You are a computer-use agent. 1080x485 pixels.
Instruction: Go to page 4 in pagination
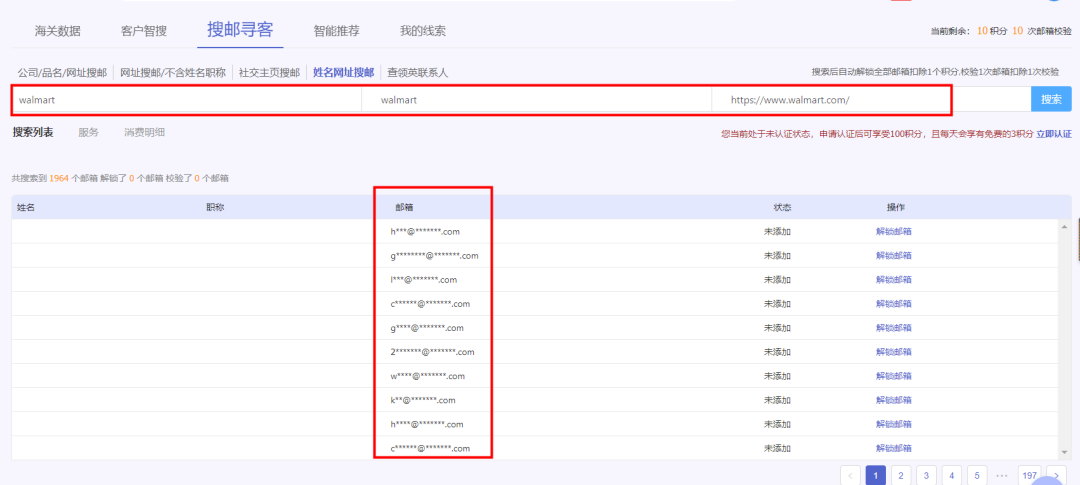(x=952, y=475)
